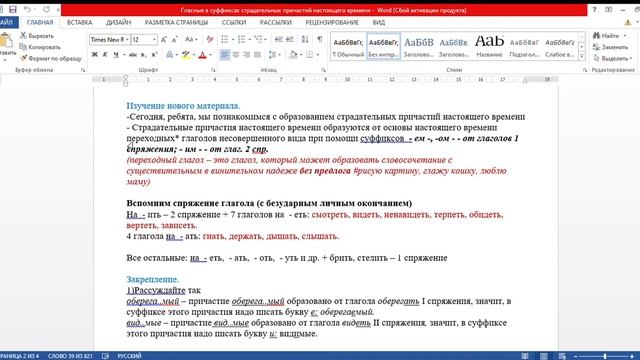Open the Выделить selection menu
640x360 pixels.
coord(613,59)
